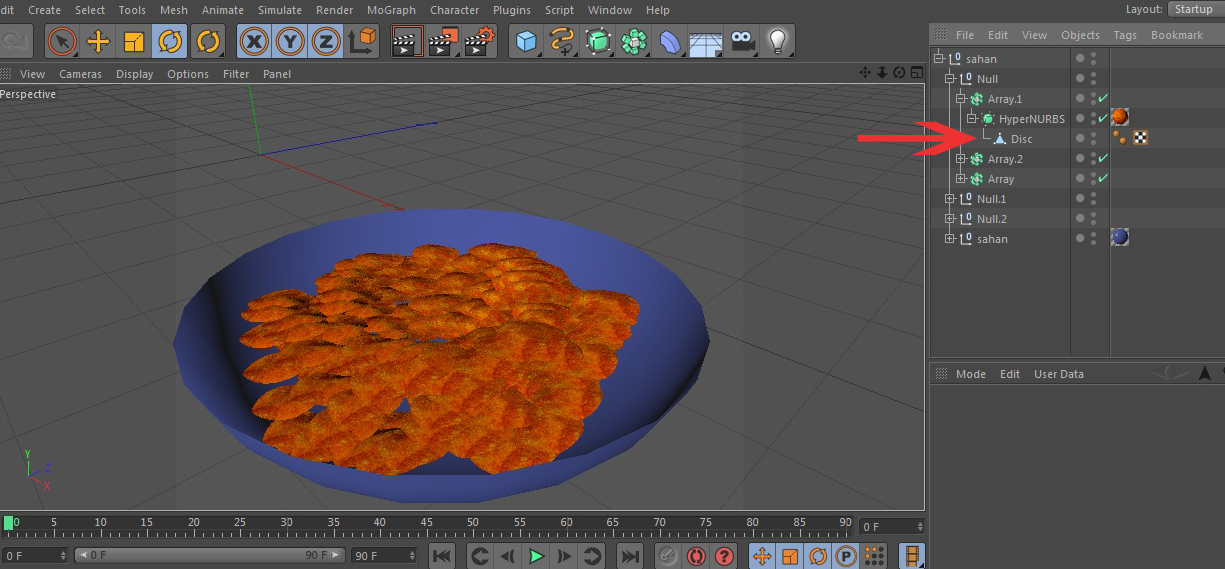Activate the Move tool in top toolbar
Viewport: 1225px width, 569px height.
tap(98, 42)
